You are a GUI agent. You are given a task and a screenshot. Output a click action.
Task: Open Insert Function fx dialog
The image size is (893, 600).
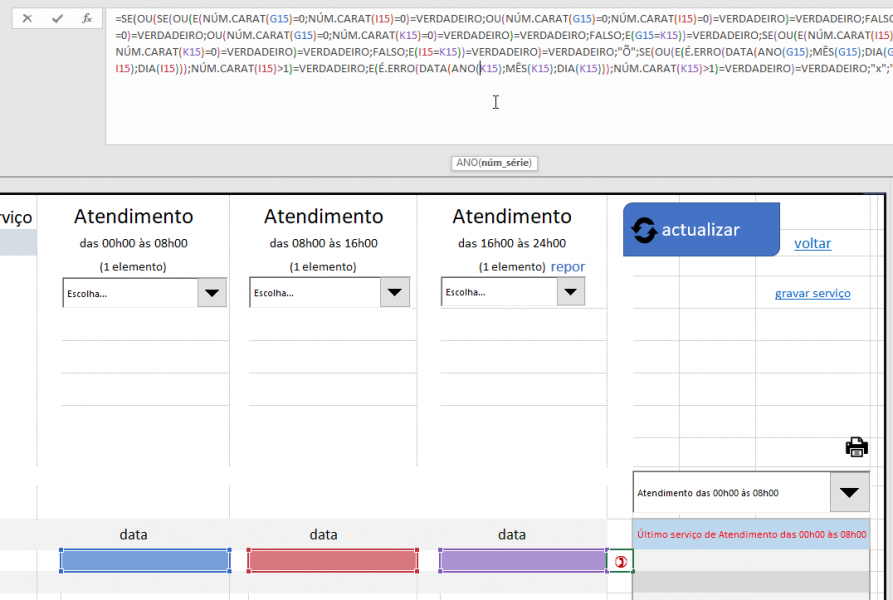pos(87,18)
